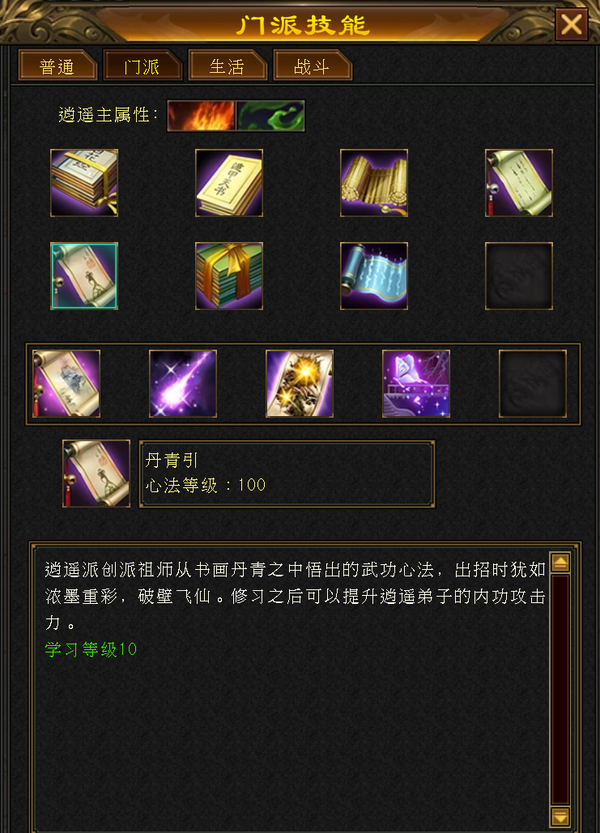
Task: Select the cream paper scroll with tassel icon
Action: click(x=519, y=183)
